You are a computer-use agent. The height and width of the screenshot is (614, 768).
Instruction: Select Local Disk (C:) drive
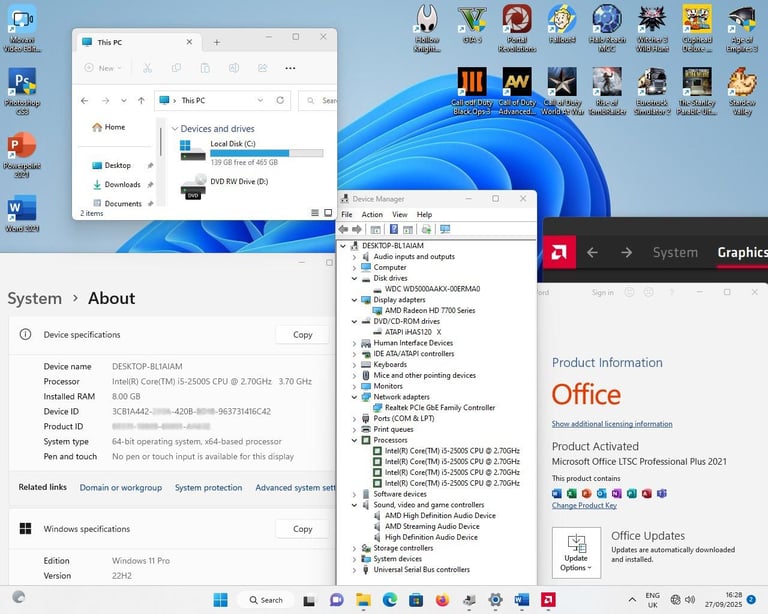click(x=251, y=154)
